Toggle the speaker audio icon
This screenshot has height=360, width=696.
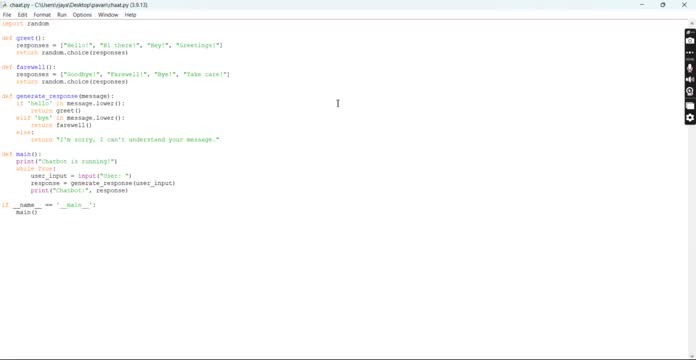pos(690,79)
